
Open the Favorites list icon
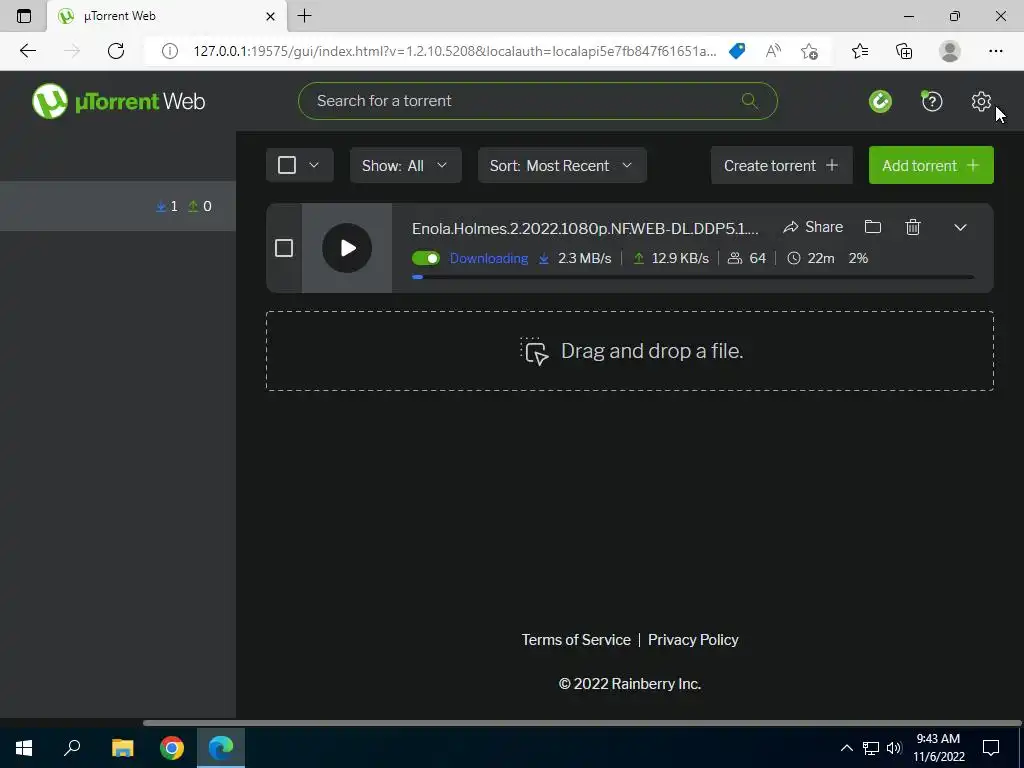pos(860,51)
